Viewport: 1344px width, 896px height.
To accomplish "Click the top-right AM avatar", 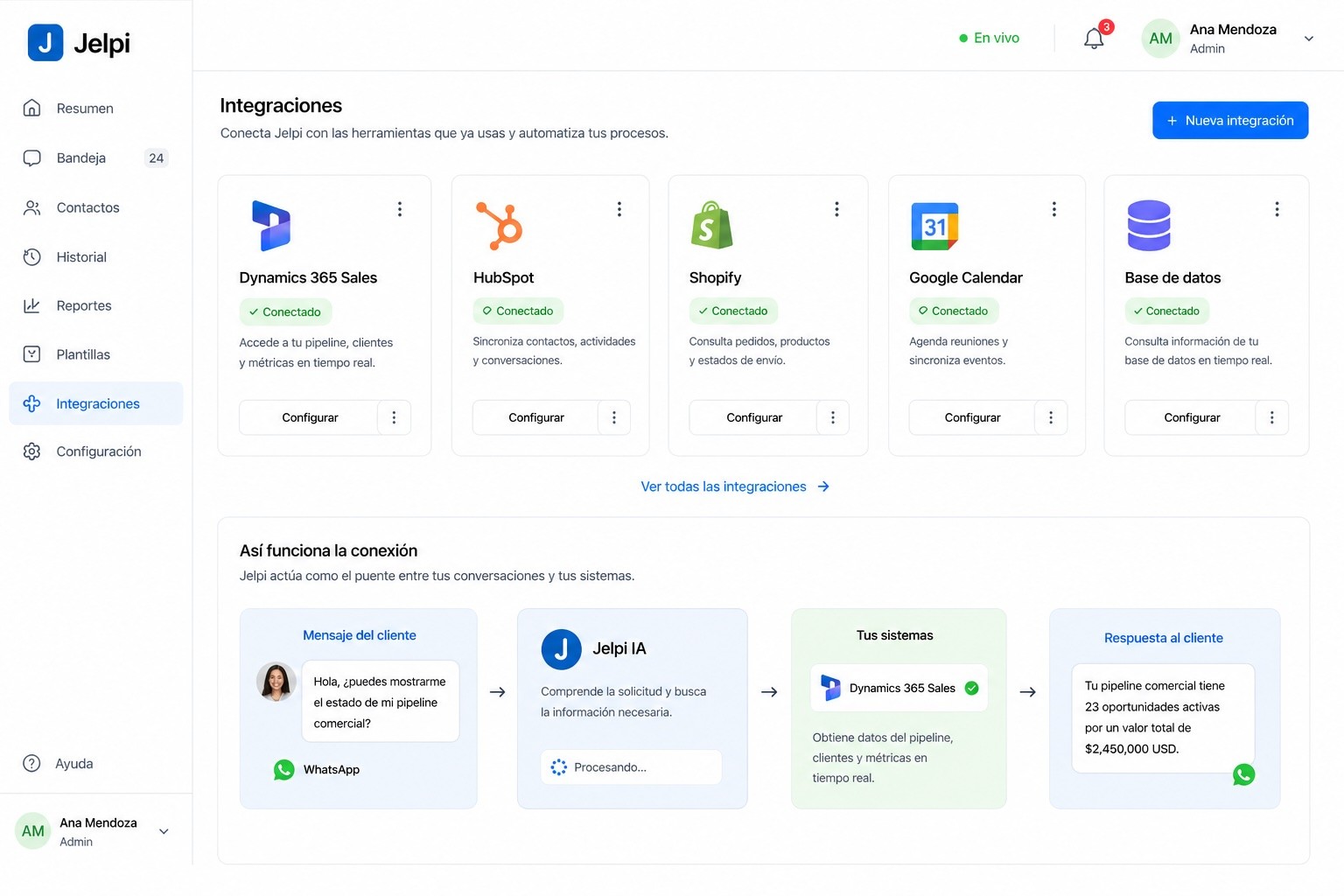I will [x=1161, y=38].
